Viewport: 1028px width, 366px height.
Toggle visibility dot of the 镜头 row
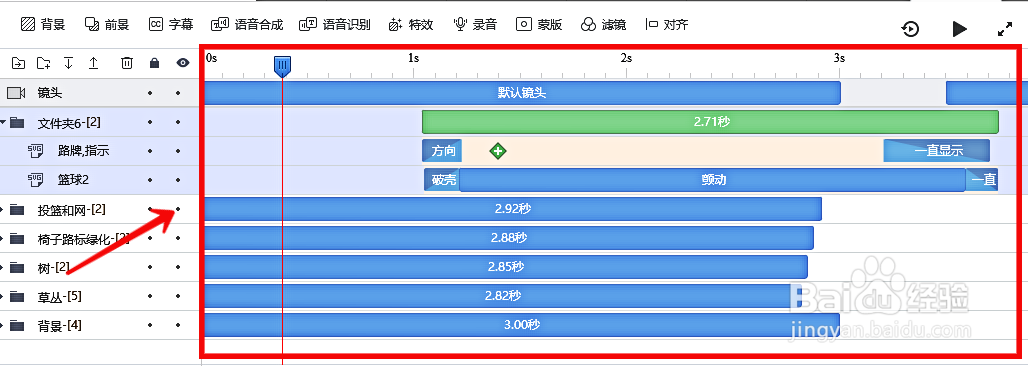point(178,93)
